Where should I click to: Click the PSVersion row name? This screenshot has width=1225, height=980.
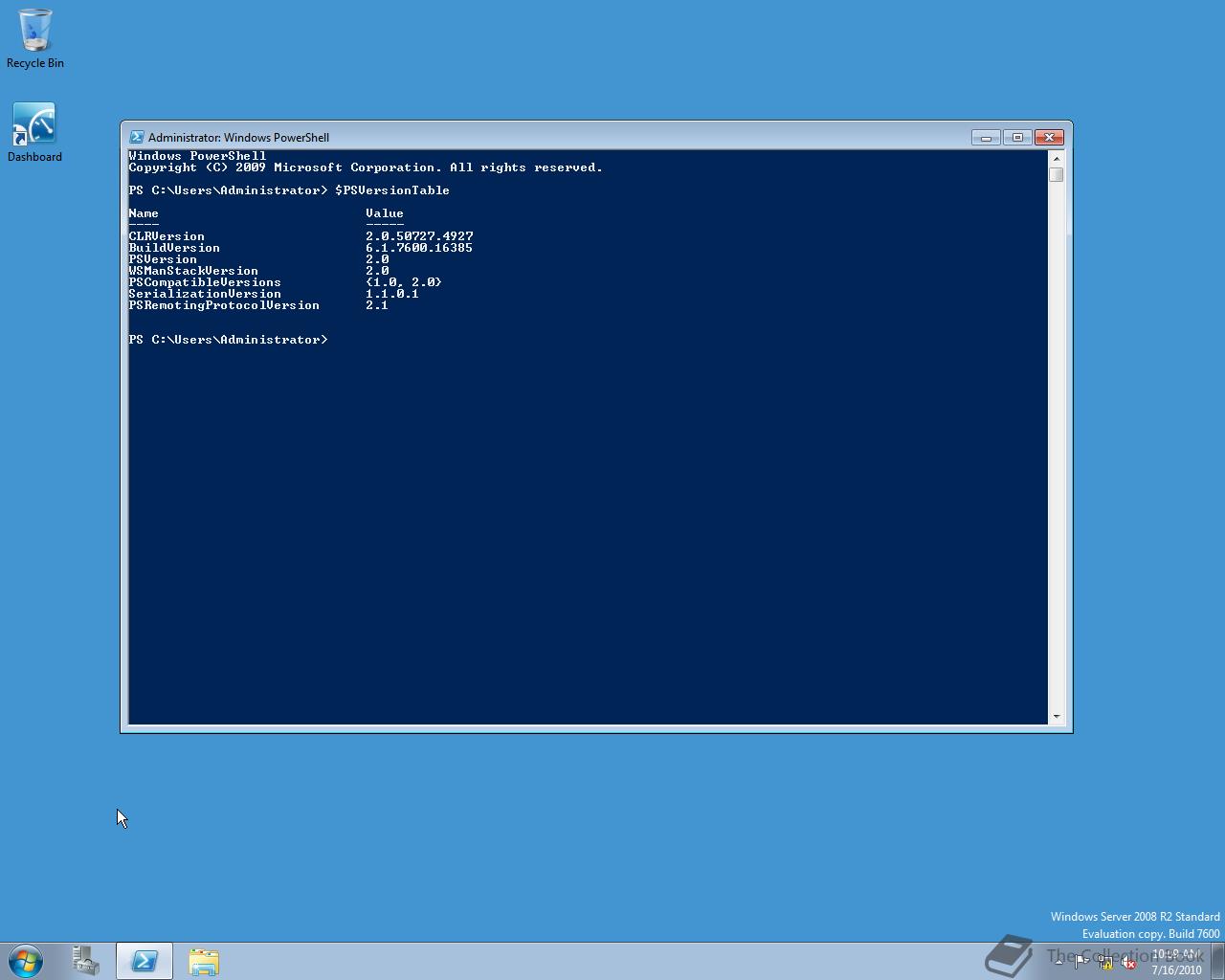163,259
